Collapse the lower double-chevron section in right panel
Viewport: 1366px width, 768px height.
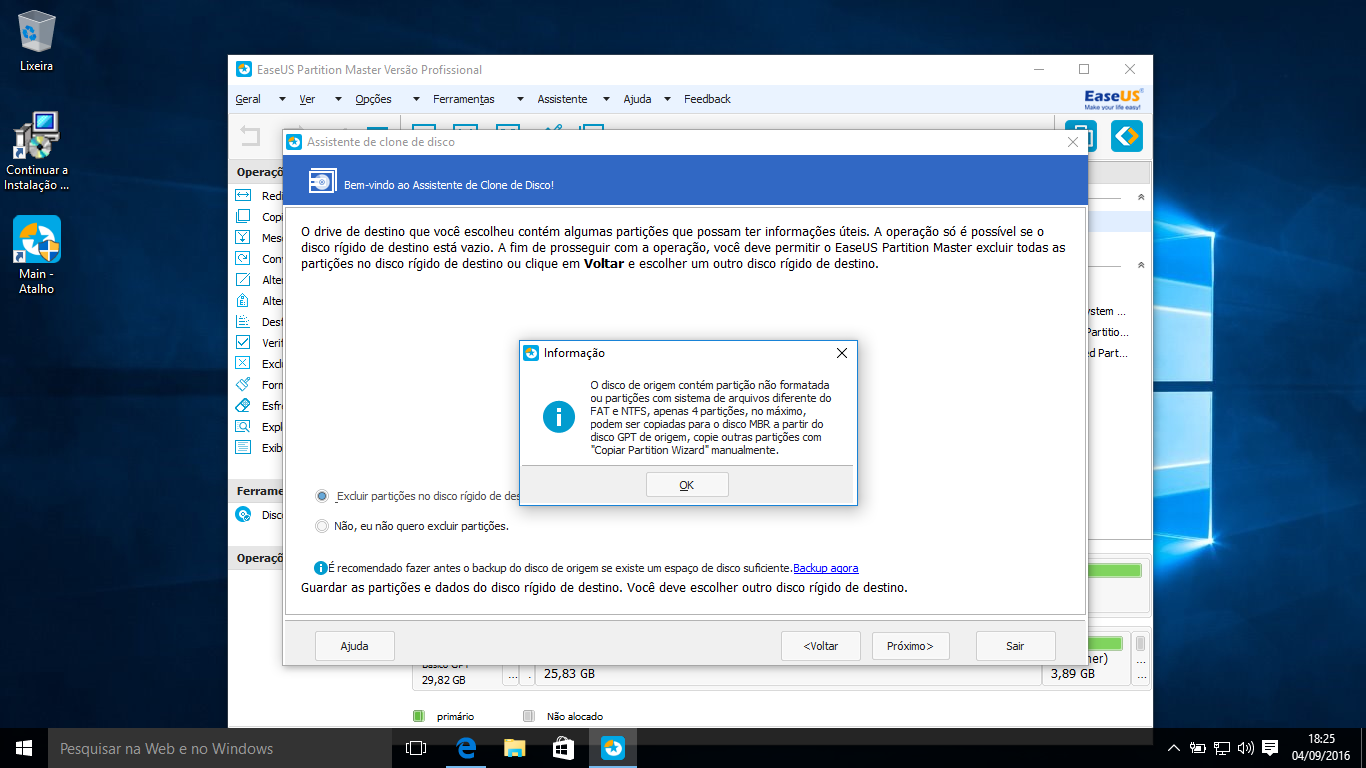(1141, 265)
